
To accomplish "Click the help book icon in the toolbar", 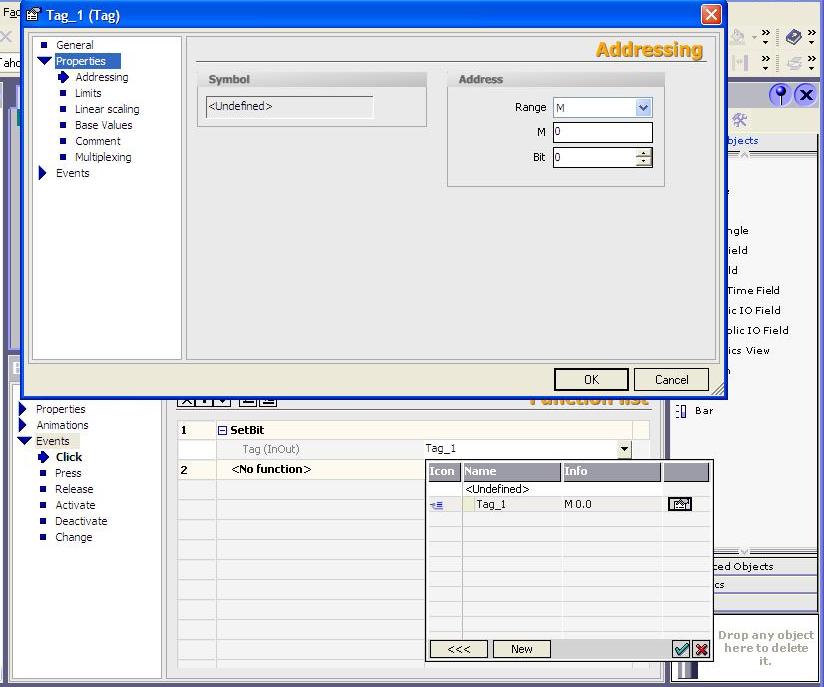I will tap(793, 37).
